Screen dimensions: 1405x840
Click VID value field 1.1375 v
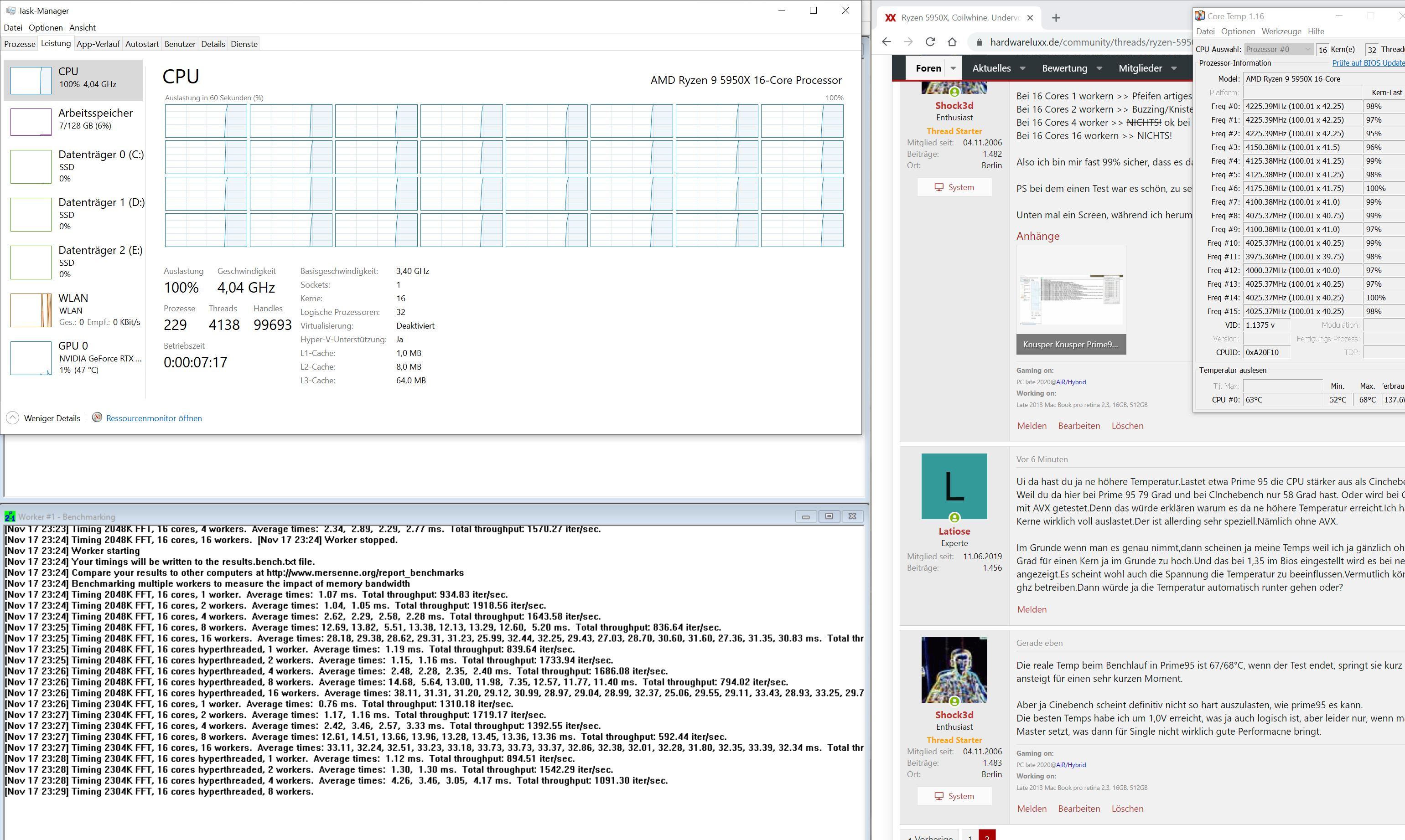pos(1266,325)
